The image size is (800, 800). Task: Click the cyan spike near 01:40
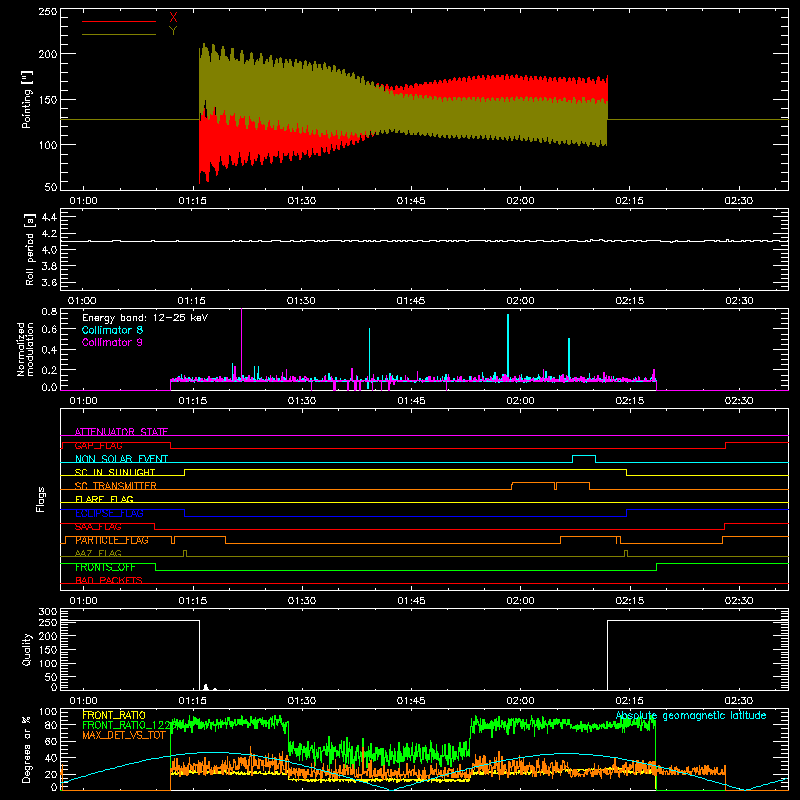coord(369,352)
